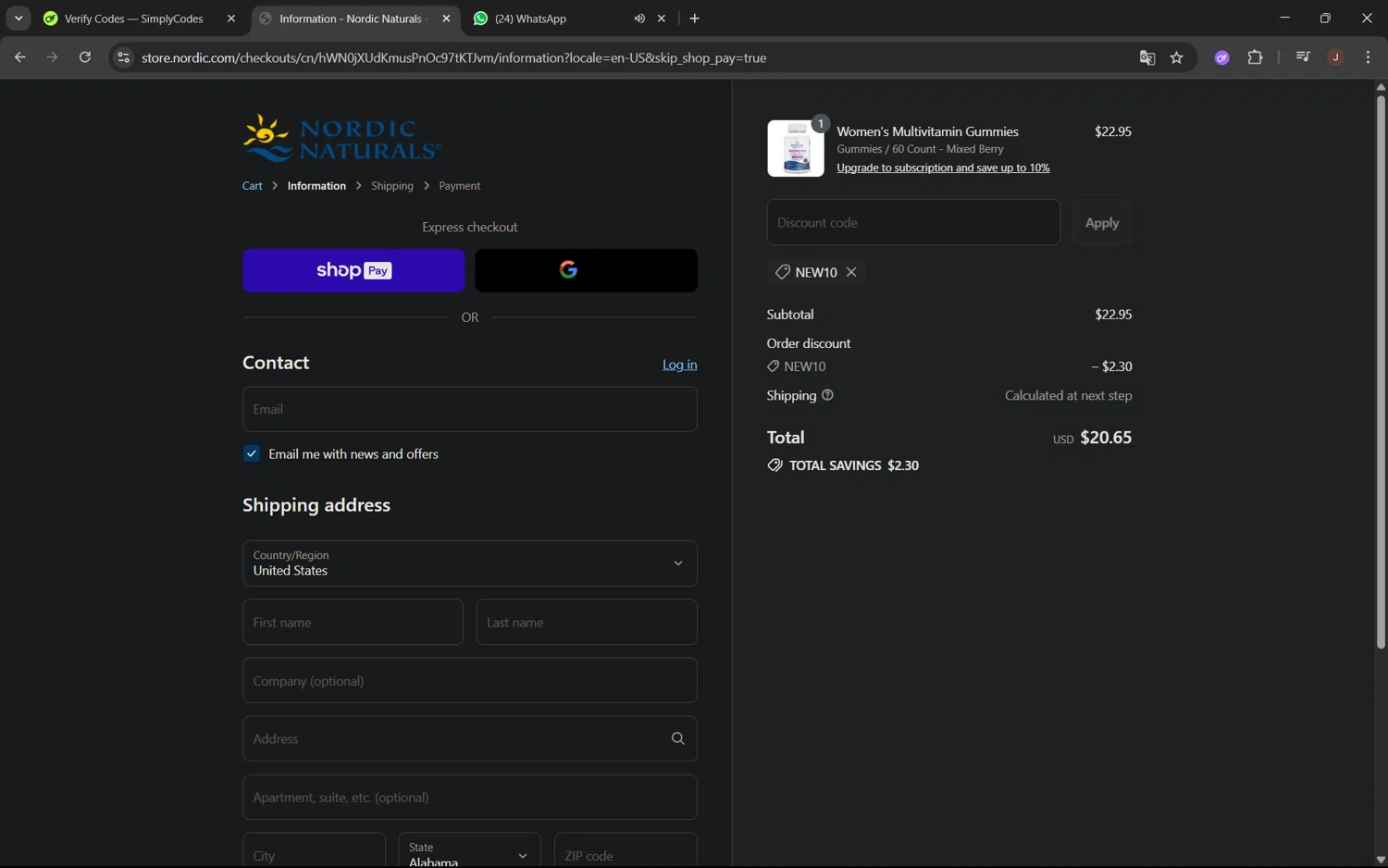The height and width of the screenshot is (868, 1388).
Task: Uncheck Email me with news and offers
Action: [x=252, y=453]
